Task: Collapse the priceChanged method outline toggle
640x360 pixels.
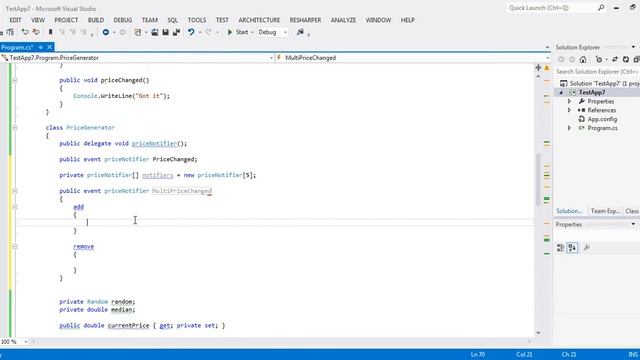Action: [15, 80]
